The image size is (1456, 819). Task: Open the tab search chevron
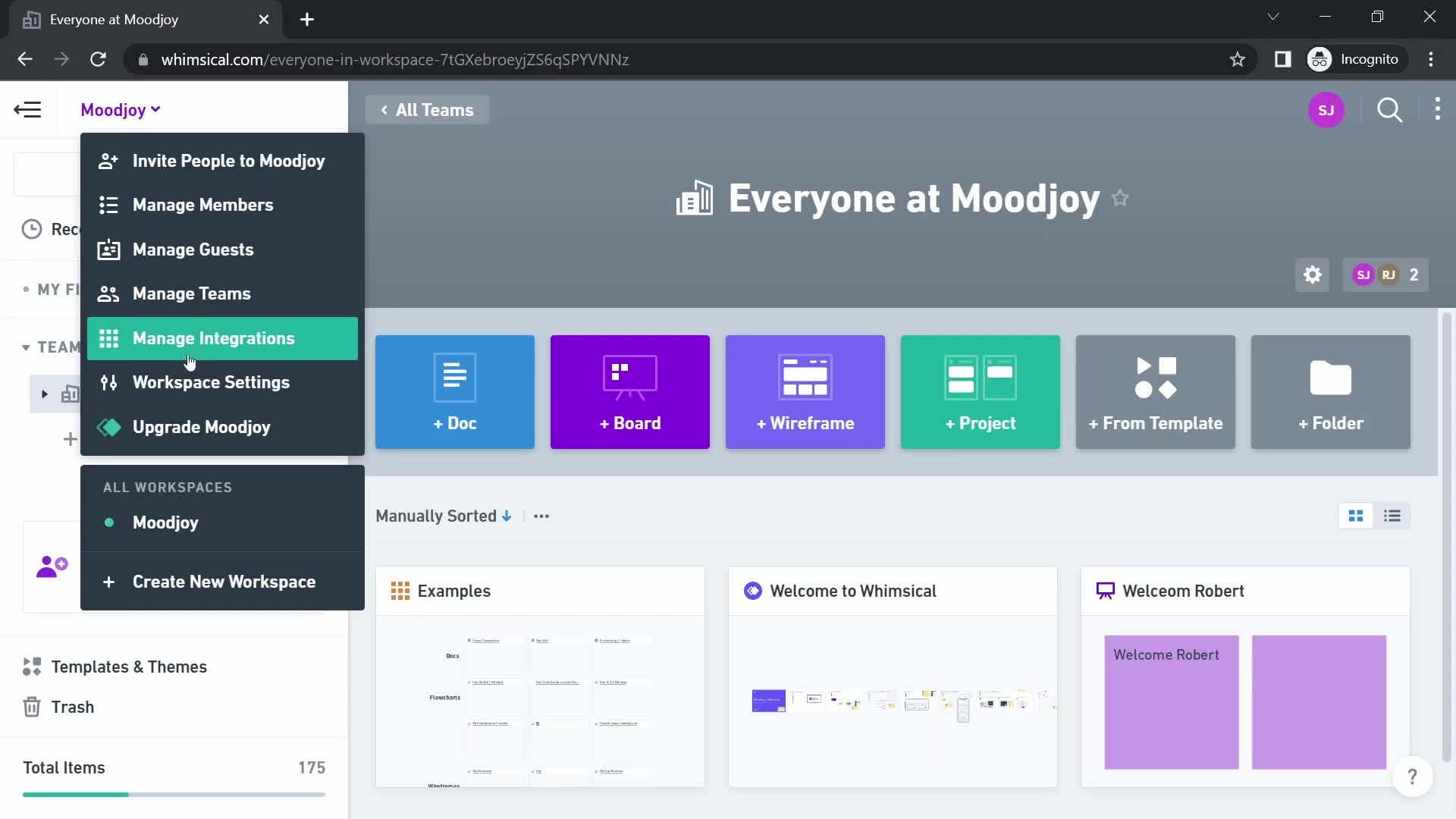point(1273,17)
